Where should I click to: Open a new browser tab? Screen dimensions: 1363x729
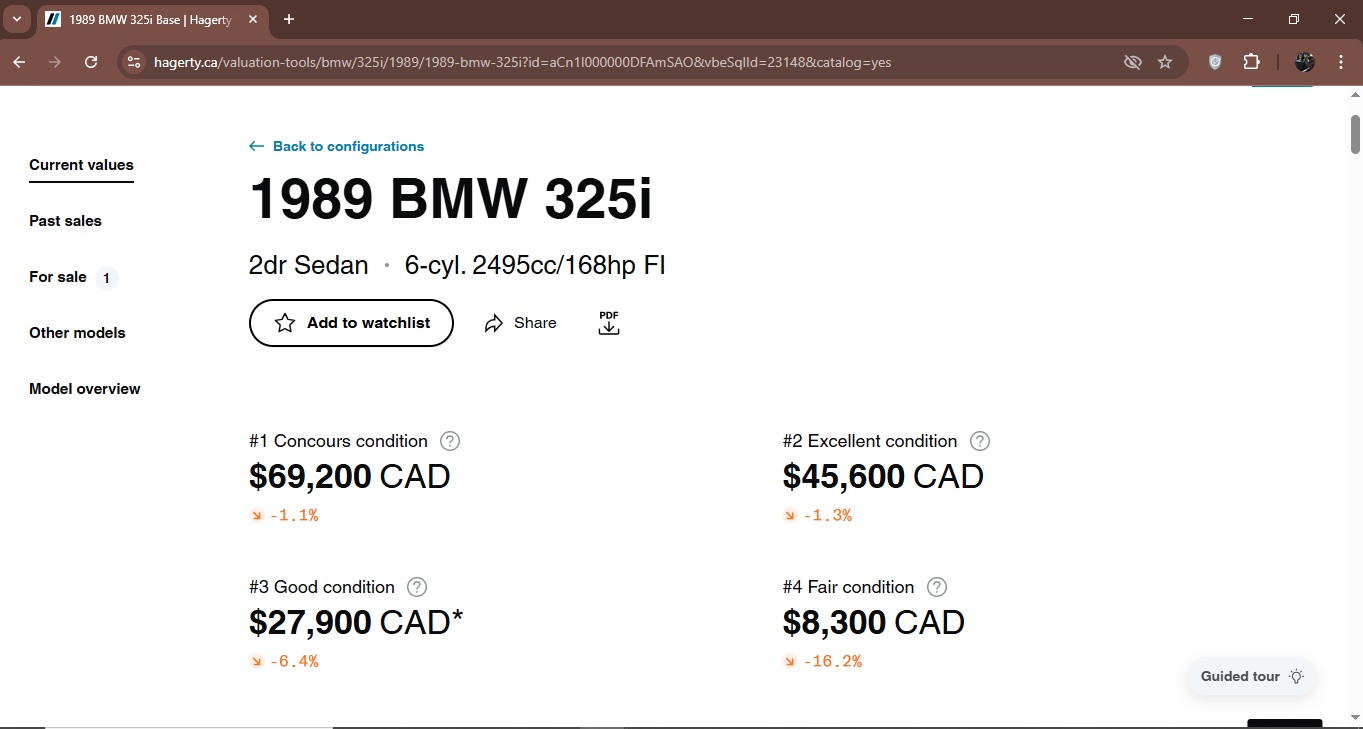(x=289, y=19)
